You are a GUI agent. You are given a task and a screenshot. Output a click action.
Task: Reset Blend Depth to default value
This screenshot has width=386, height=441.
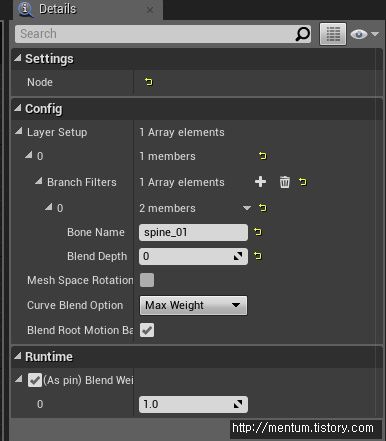[x=258, y=256]
